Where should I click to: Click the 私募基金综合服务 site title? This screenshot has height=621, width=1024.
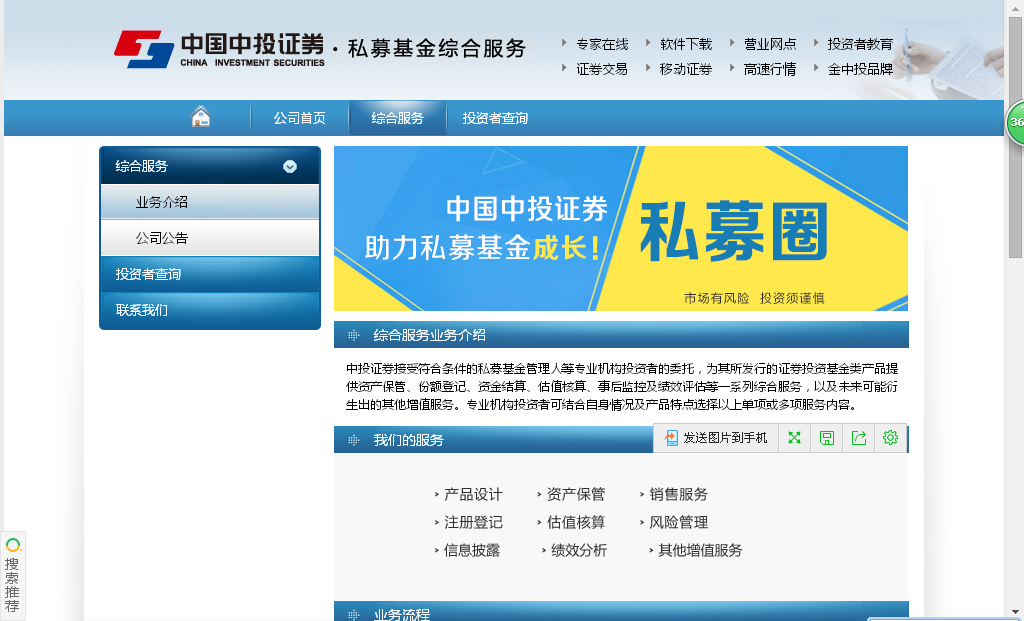(x=437, y=48)
